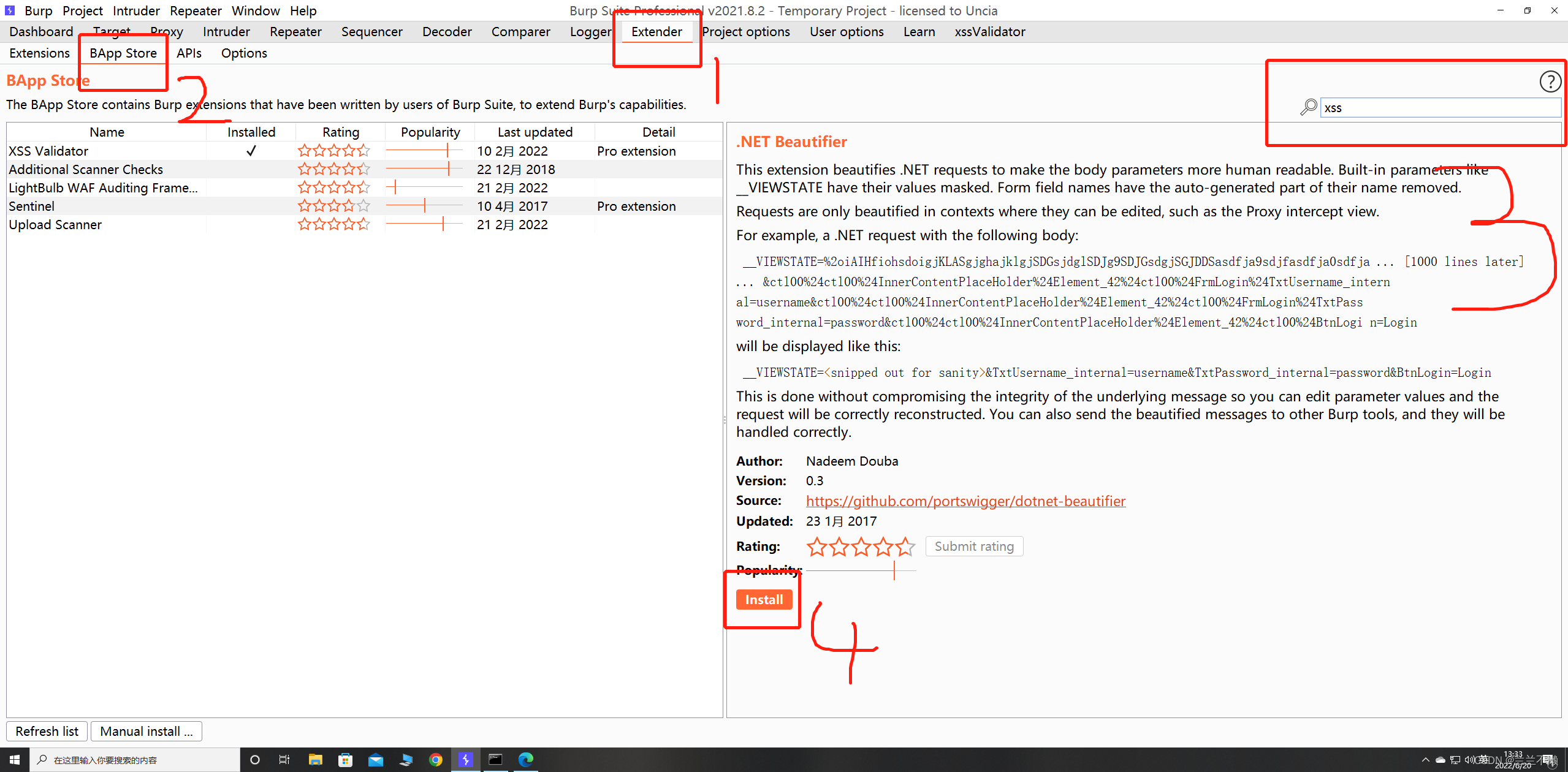Open the Window menu
This screenshot has height=772, width=1568.
pyautogui.click(x=256, y=10)
